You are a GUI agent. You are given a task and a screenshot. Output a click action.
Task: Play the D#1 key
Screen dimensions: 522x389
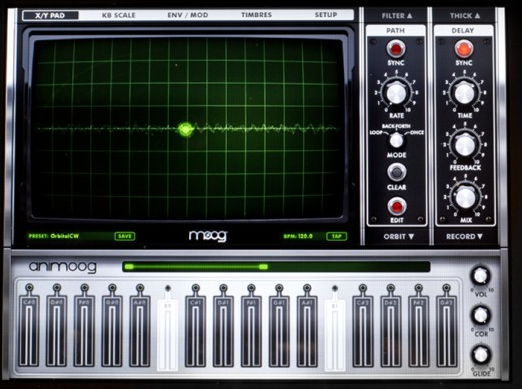point(223,331)
